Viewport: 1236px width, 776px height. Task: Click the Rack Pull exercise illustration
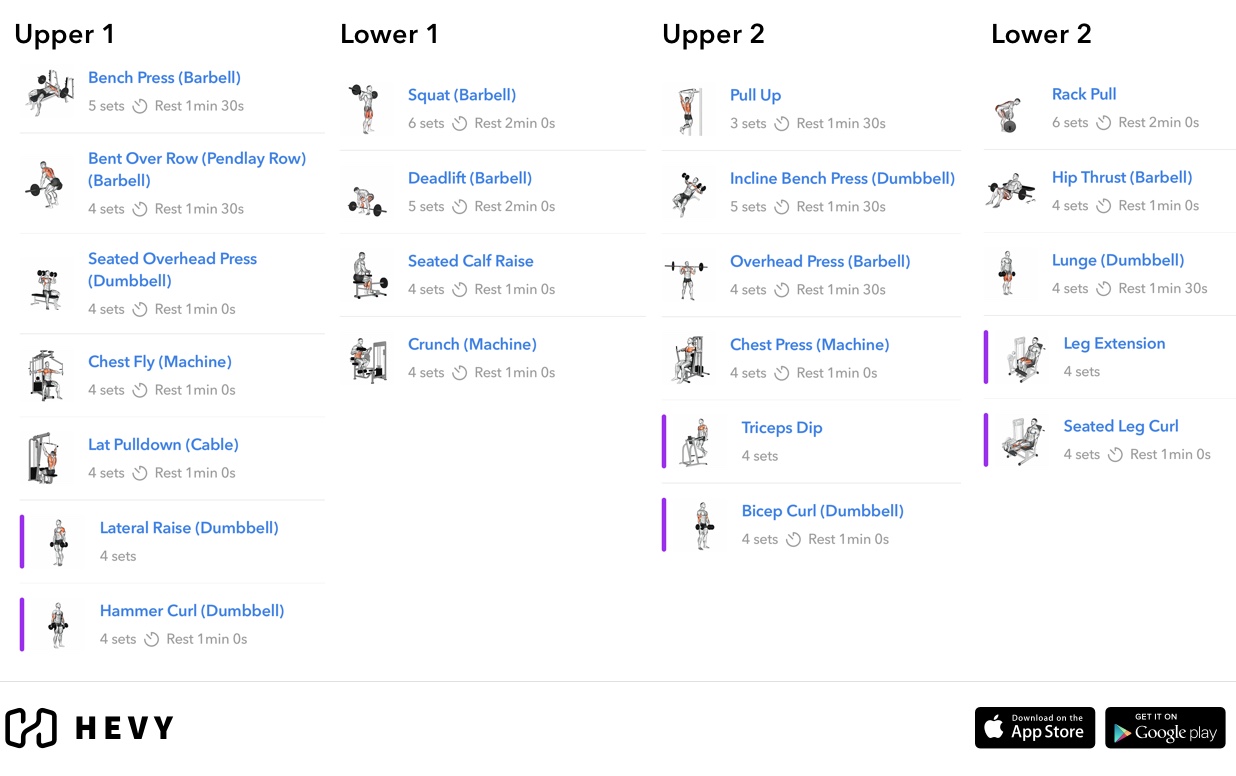(1013, 108)
